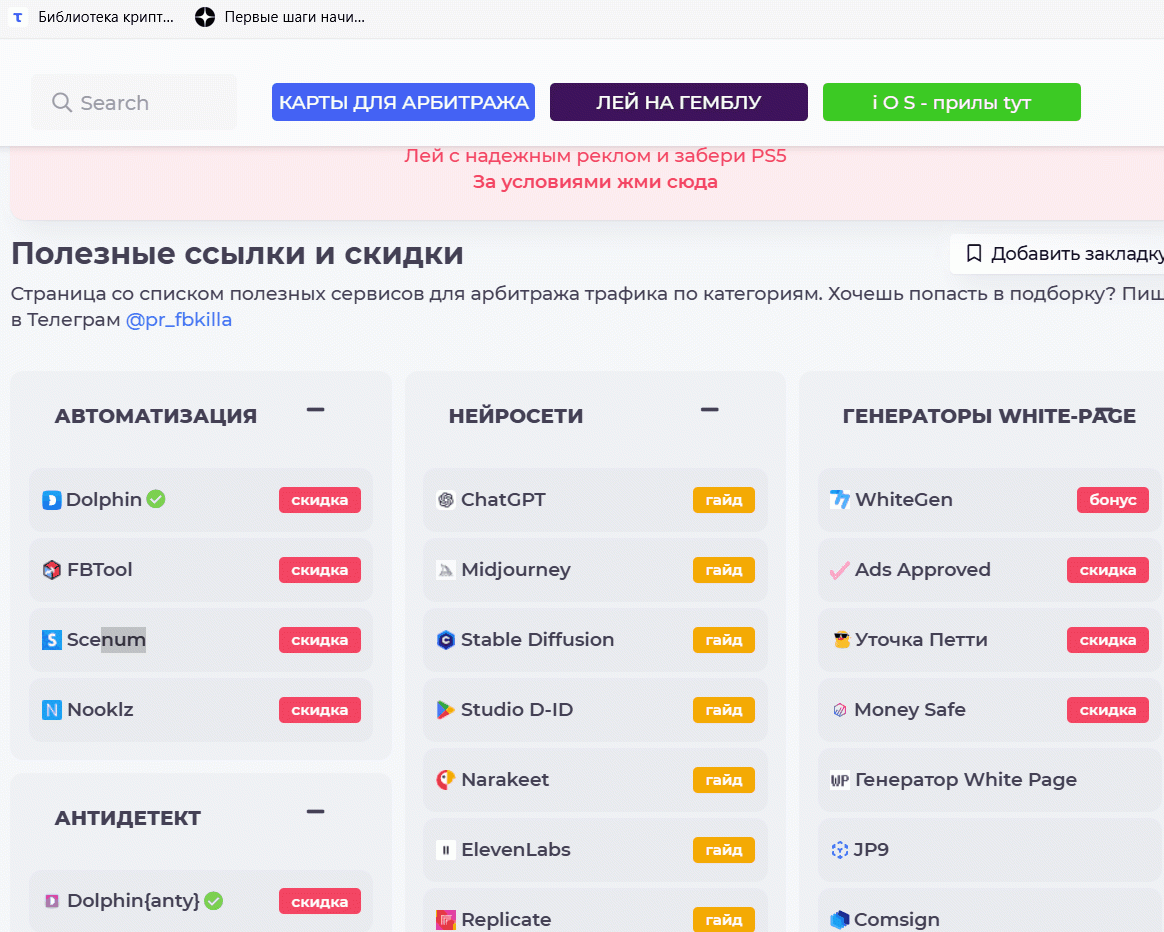Click the скидка badge for Dolphin

[320, 500]
